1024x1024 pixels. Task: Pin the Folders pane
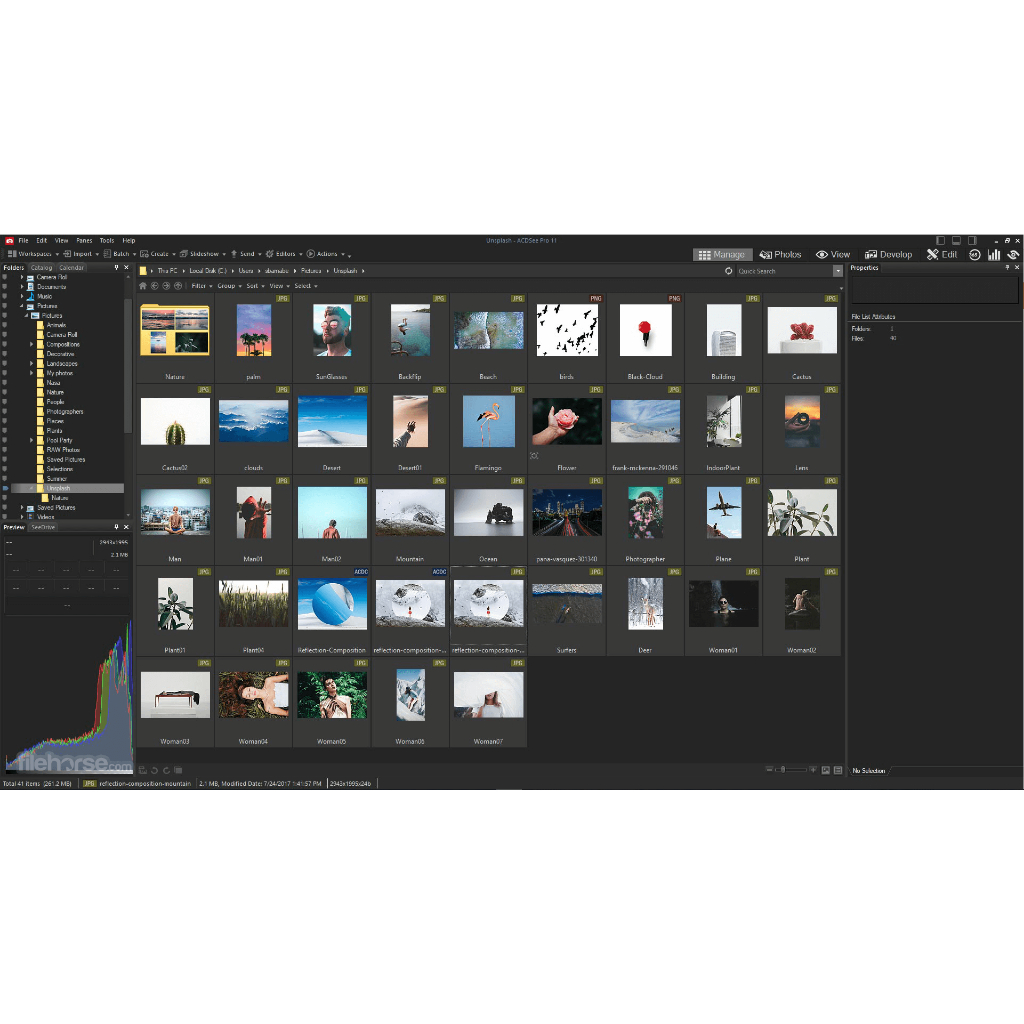point(116,268)
